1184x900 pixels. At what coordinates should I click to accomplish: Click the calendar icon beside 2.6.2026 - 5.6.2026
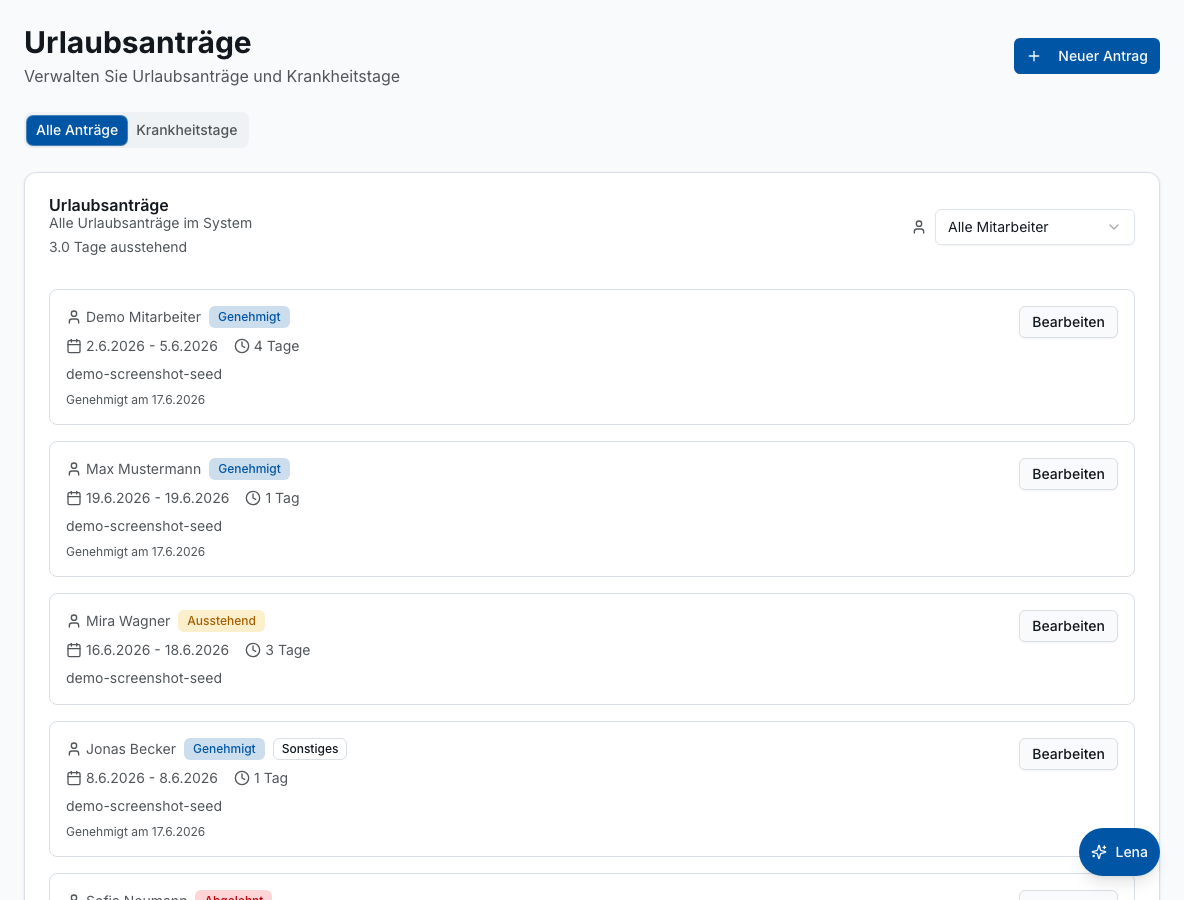[x=73, y=347]
